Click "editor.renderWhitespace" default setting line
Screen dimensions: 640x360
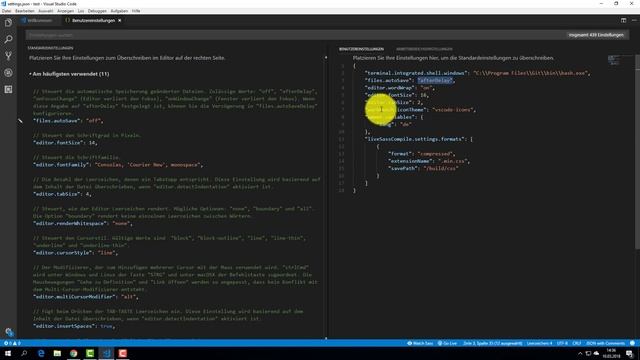point(83,224)
